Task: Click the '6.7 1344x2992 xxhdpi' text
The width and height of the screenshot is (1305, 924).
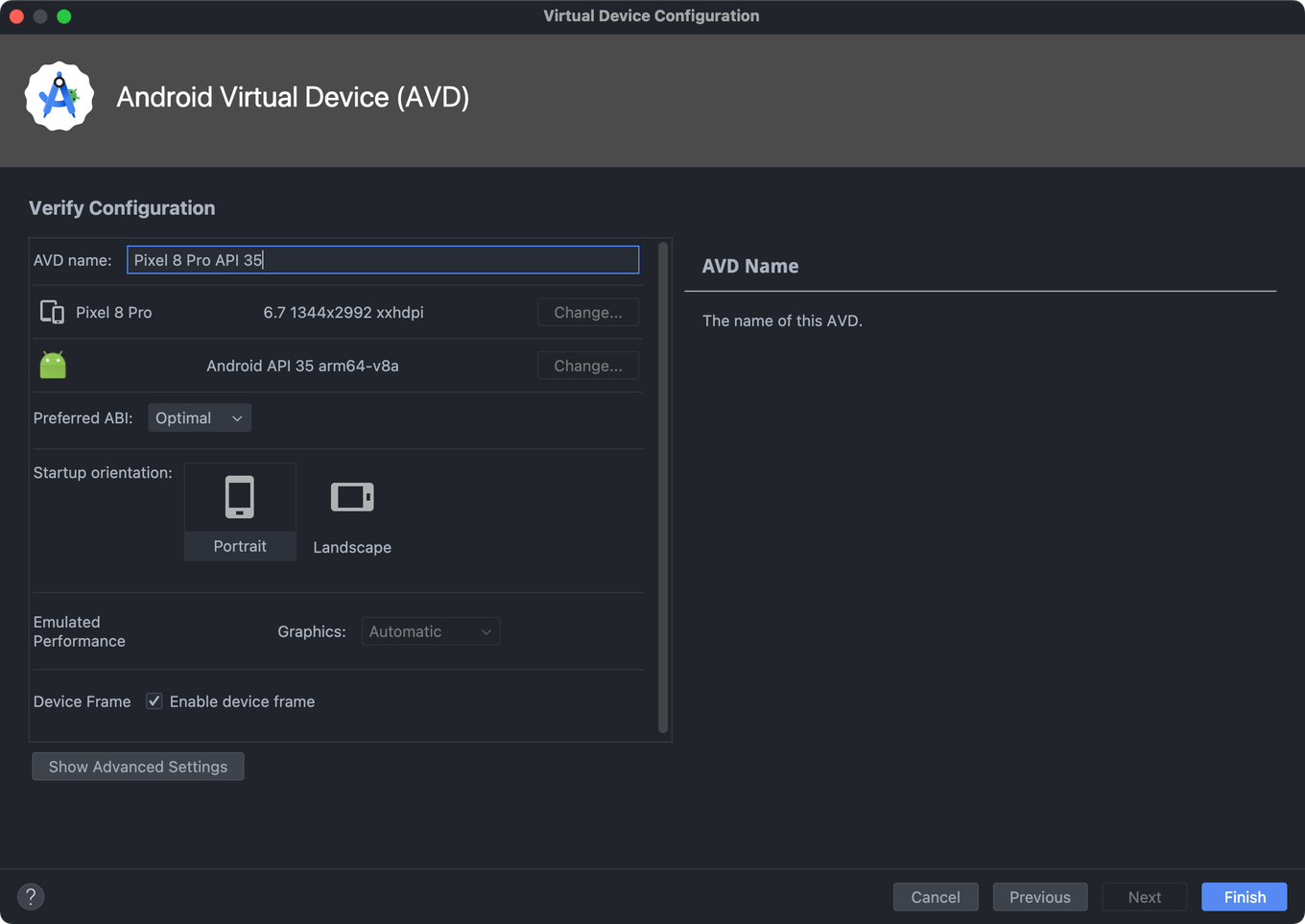Action: 344,313
